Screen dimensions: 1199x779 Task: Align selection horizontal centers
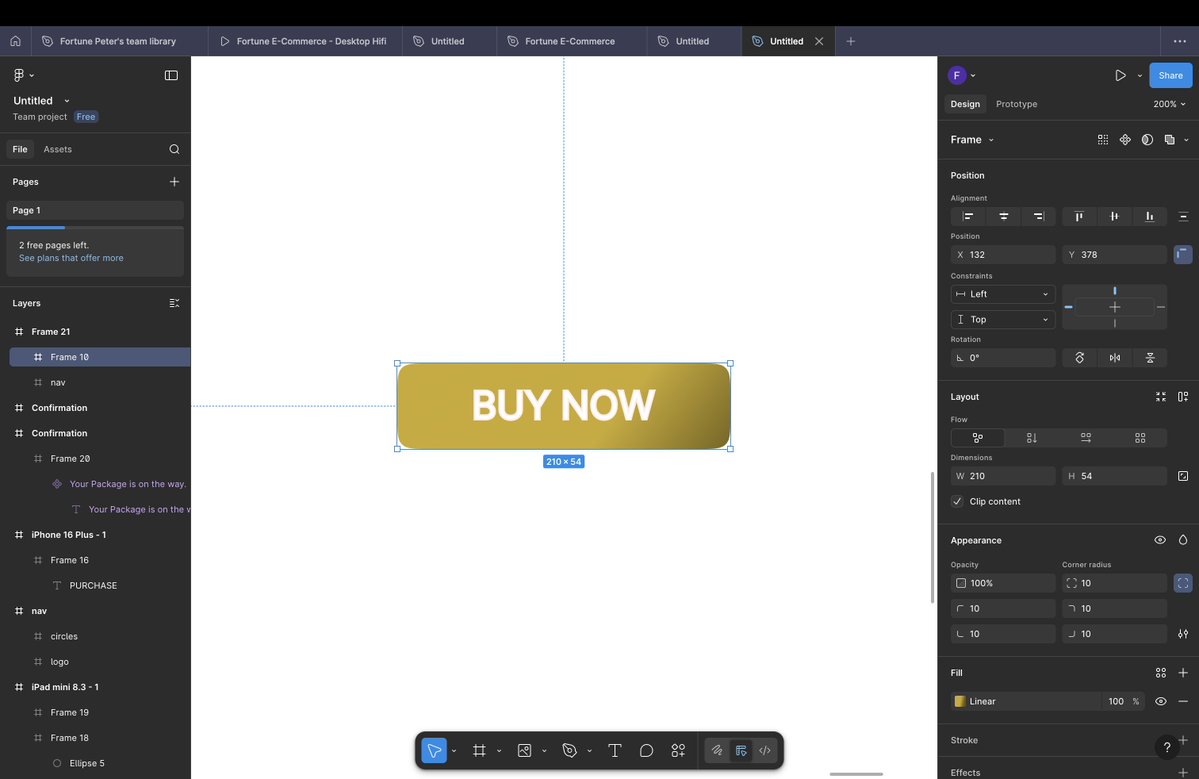coord(1003,216)
